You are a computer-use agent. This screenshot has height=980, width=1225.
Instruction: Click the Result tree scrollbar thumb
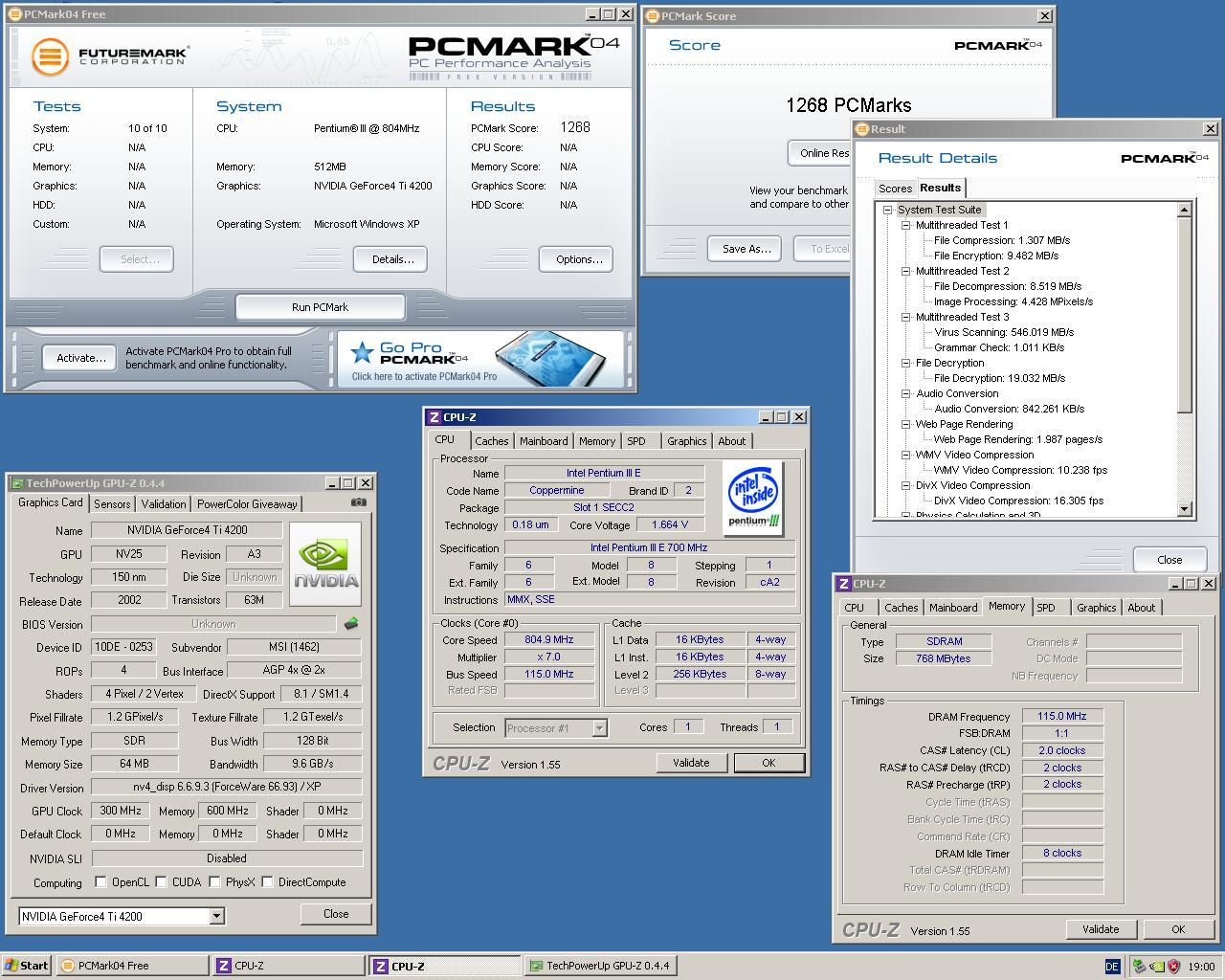click(1185, 316)
